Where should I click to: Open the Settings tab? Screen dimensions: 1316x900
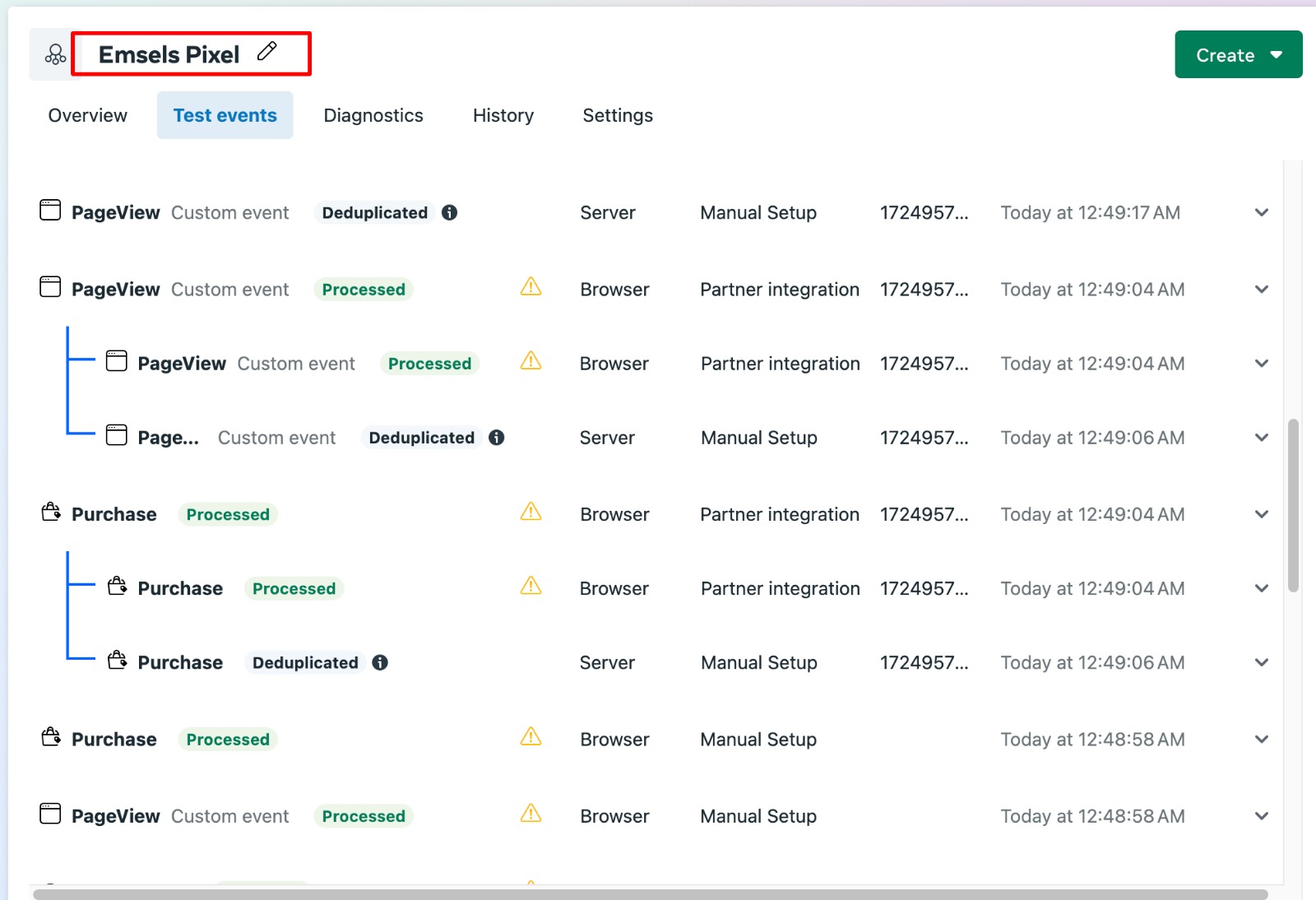618,115
